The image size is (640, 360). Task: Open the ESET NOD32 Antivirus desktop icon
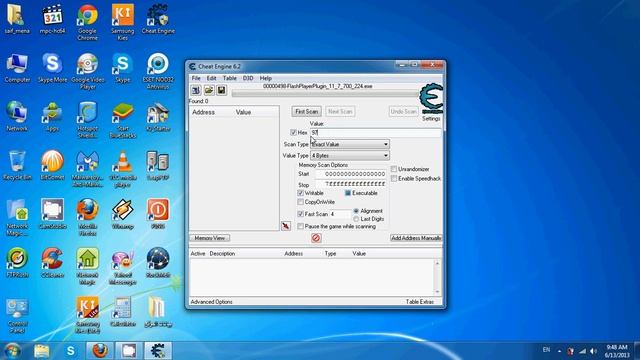158,71
